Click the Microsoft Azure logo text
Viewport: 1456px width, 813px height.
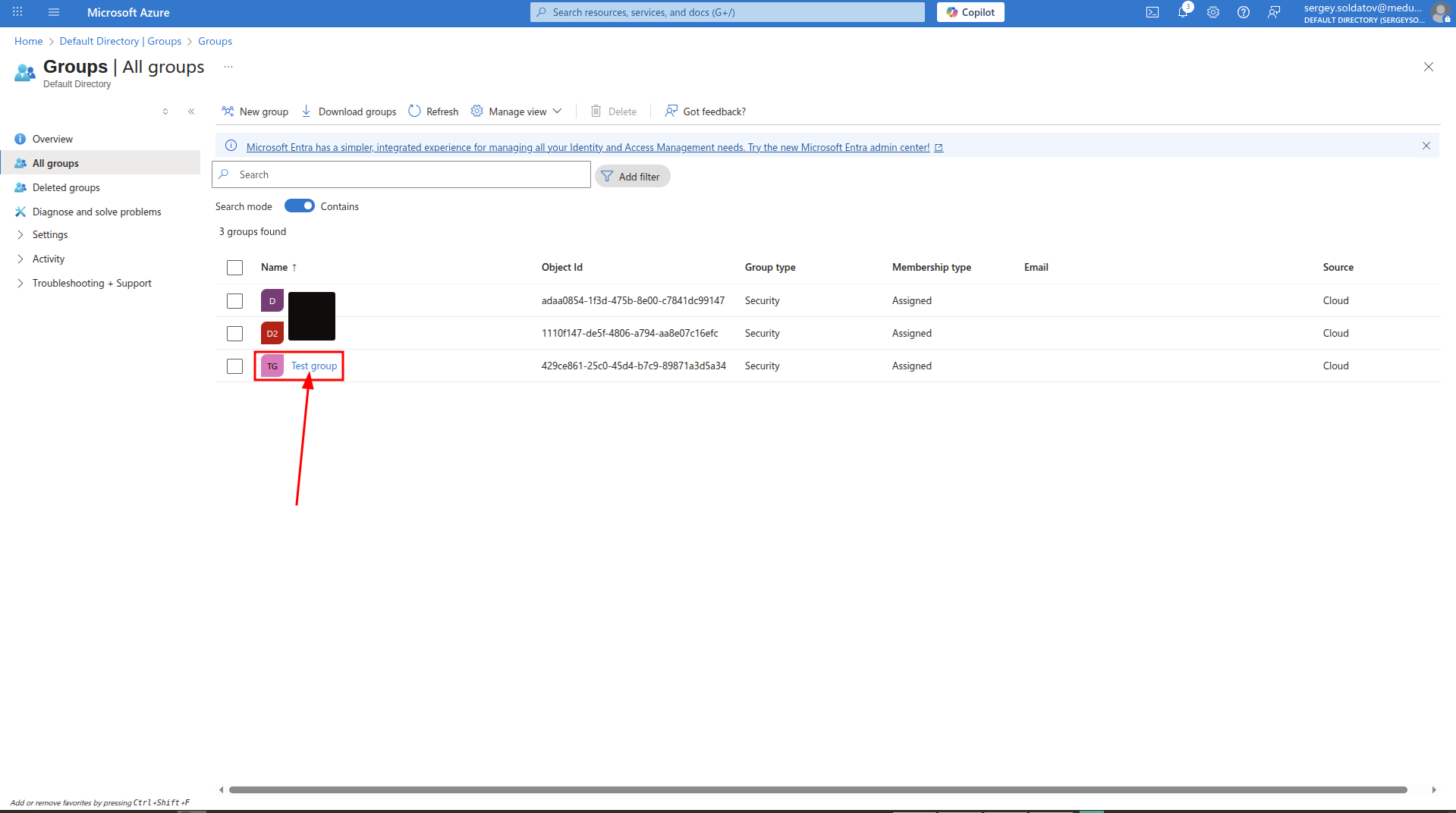(128, 12)
